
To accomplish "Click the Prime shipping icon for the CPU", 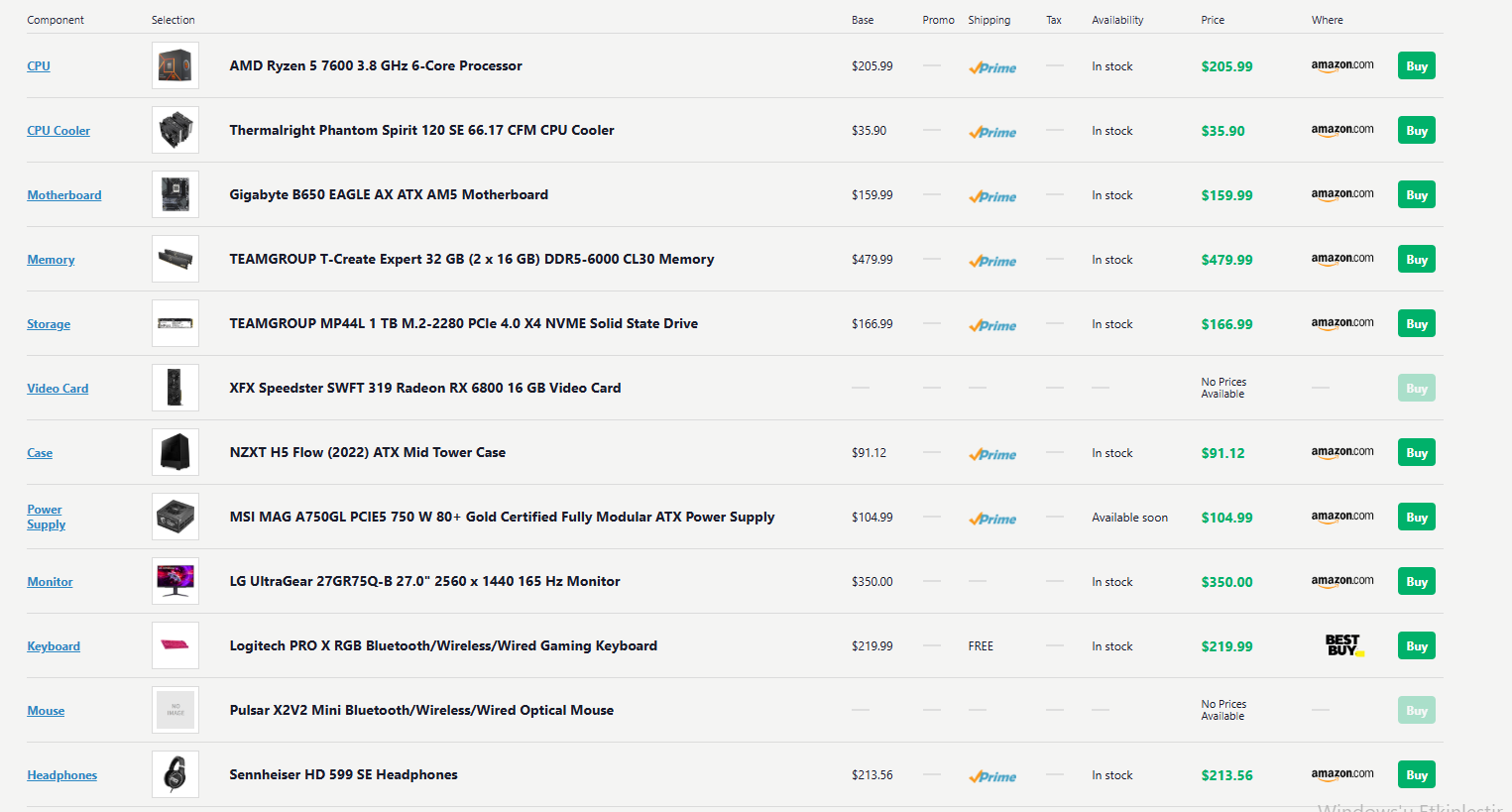I will [992, 67].
